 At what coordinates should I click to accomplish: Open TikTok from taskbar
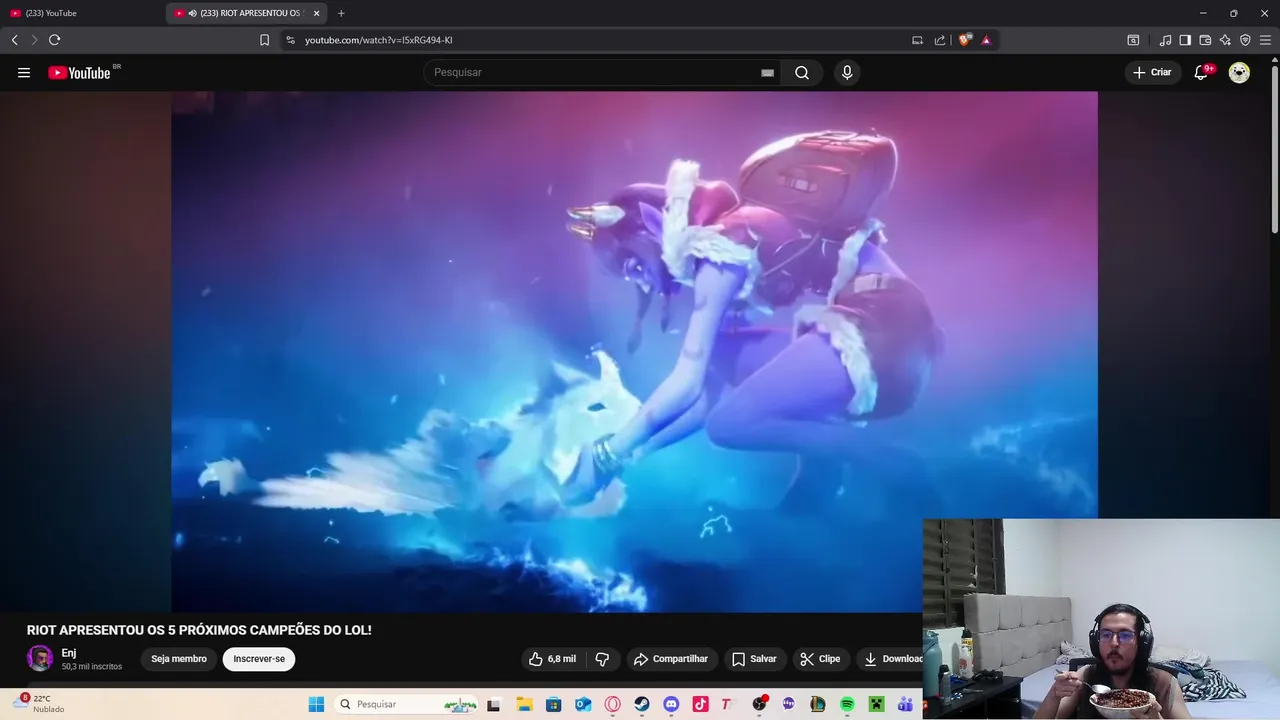coord(700,704)
